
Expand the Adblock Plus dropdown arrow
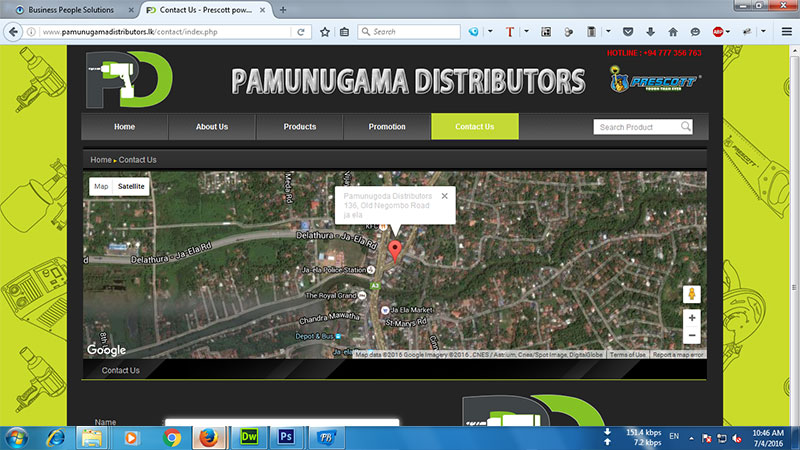[x=728, y=32]
